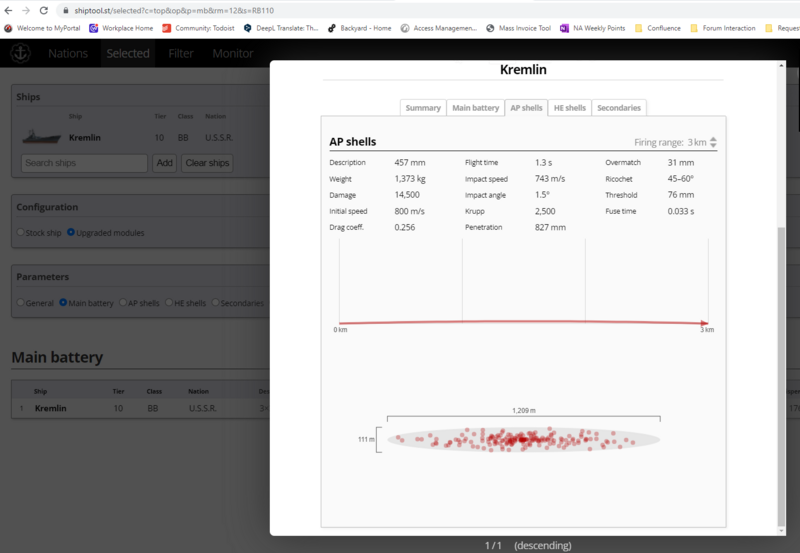Choose the HE shells parameter radio button
This screenshot has height=553, width=800.
[x=169, y=303]
